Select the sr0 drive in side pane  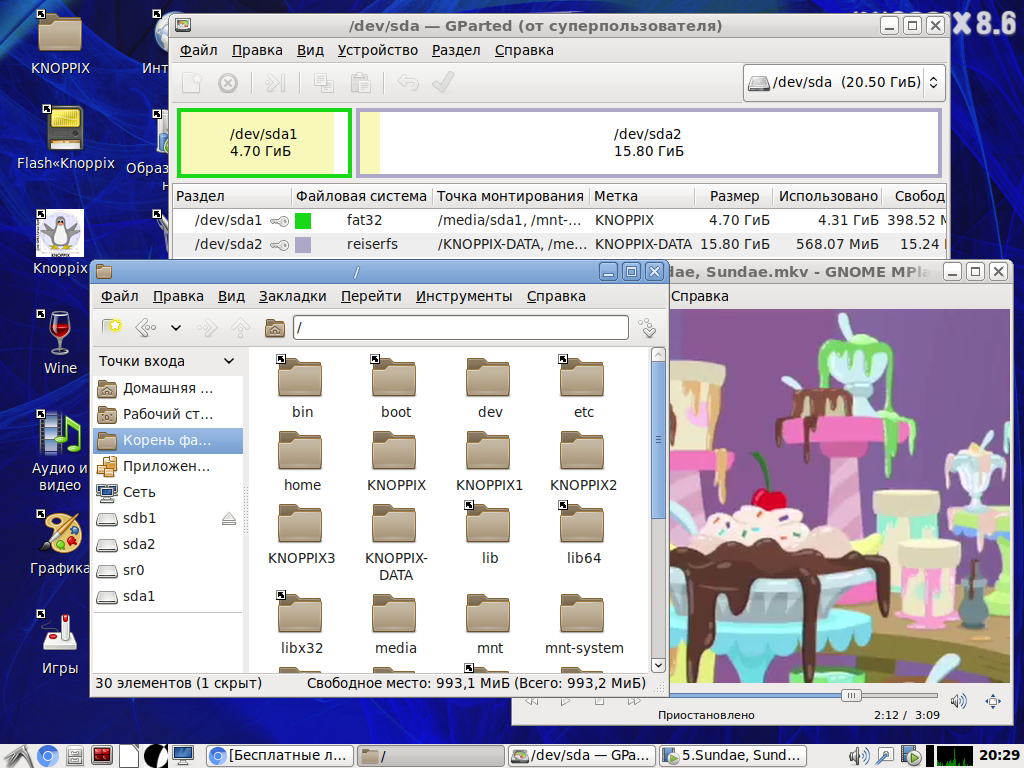[168, 571]
